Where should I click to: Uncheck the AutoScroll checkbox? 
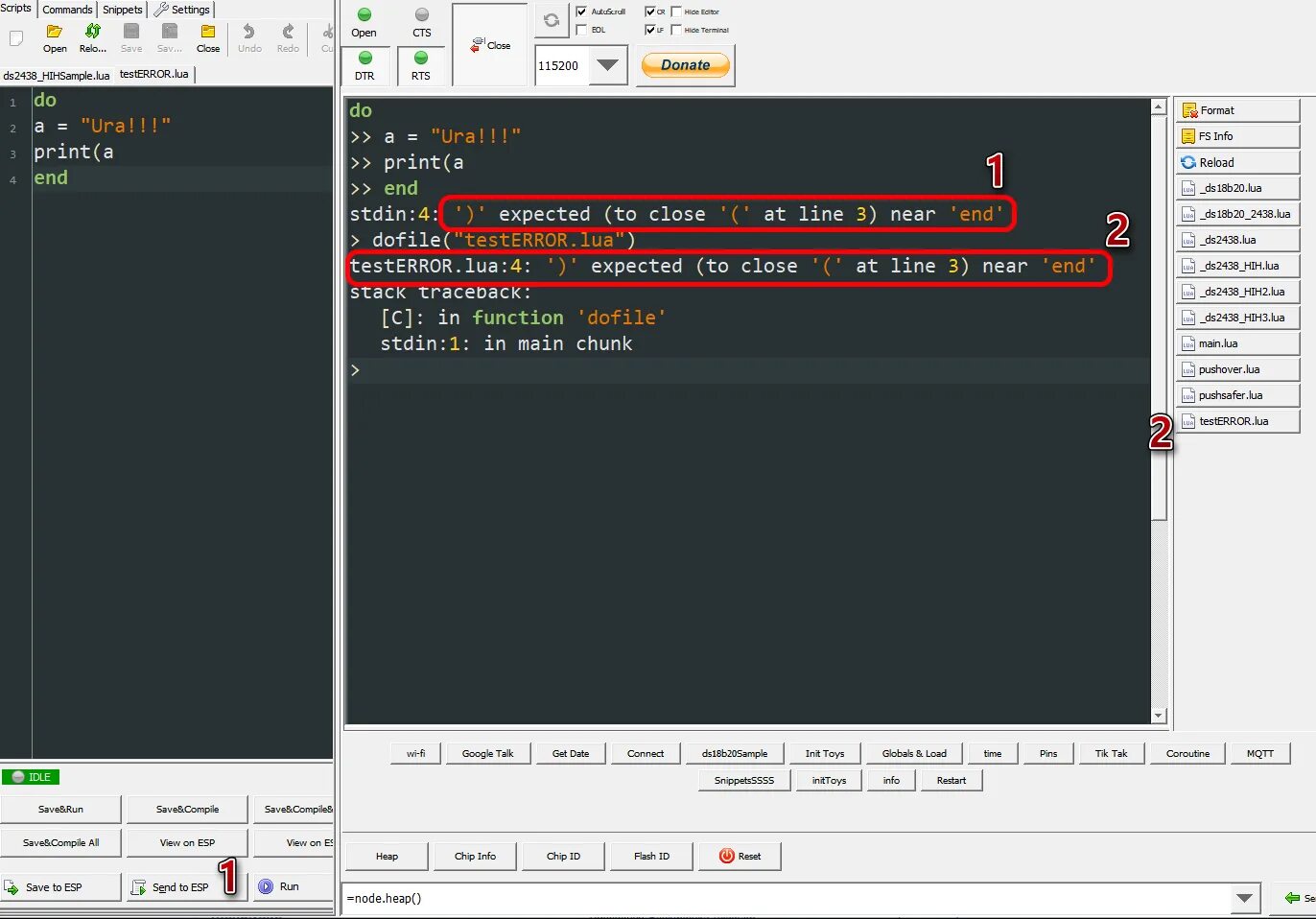[581, 12]
